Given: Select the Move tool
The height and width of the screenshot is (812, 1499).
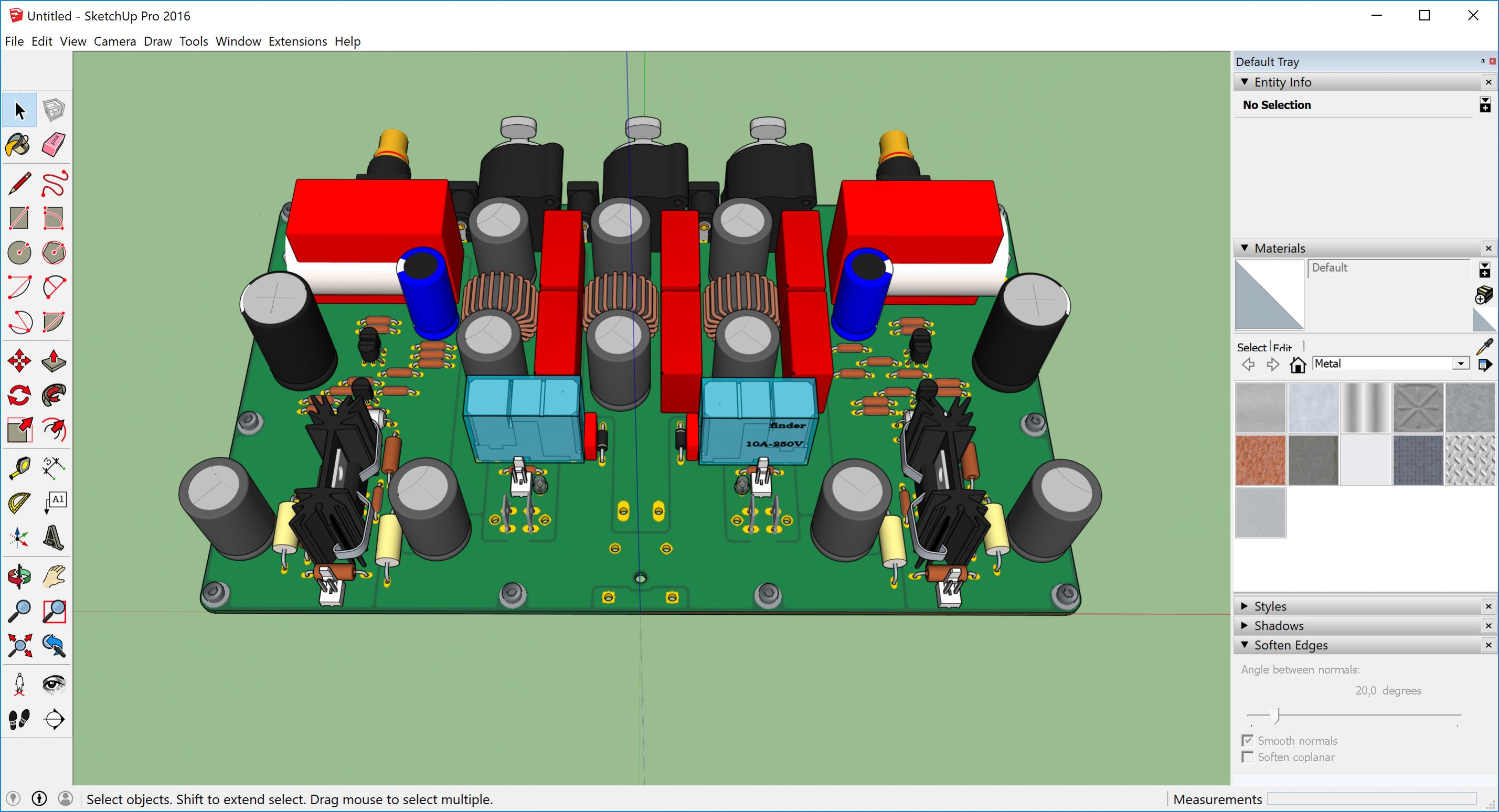Looking at the screenshot, I should [x=19, y=361].
